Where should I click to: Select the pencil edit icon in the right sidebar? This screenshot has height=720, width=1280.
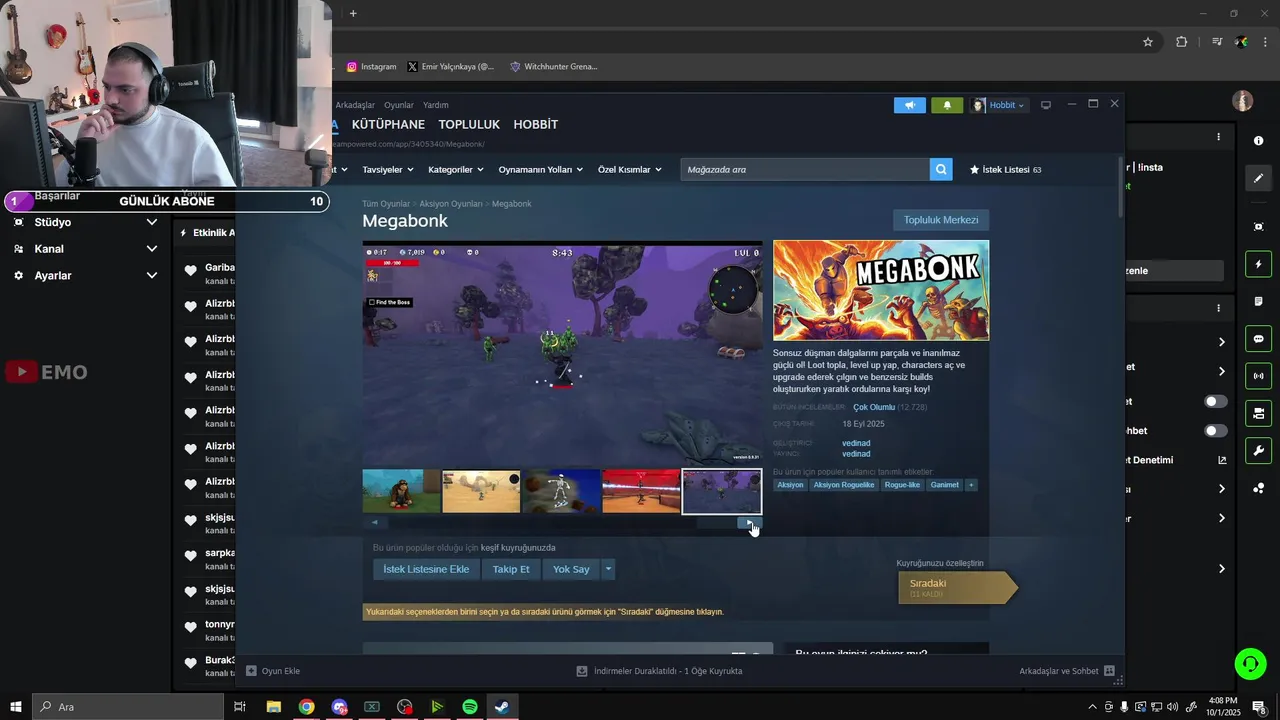coord(1258,178)
